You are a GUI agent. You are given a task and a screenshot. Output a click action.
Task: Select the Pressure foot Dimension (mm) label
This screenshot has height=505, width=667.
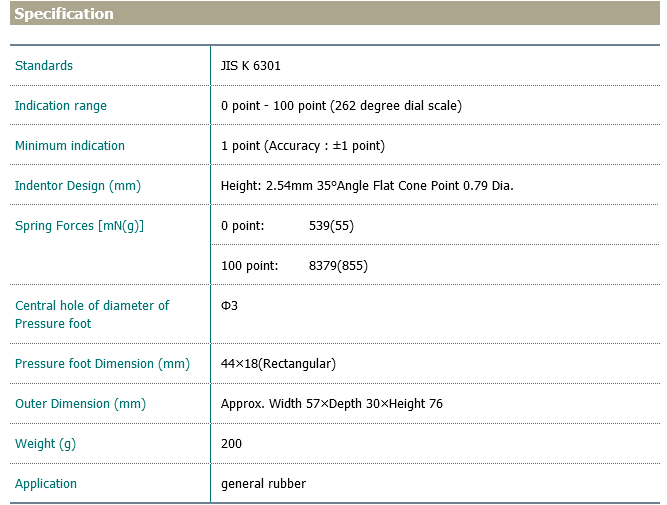(x=102, y=364)
